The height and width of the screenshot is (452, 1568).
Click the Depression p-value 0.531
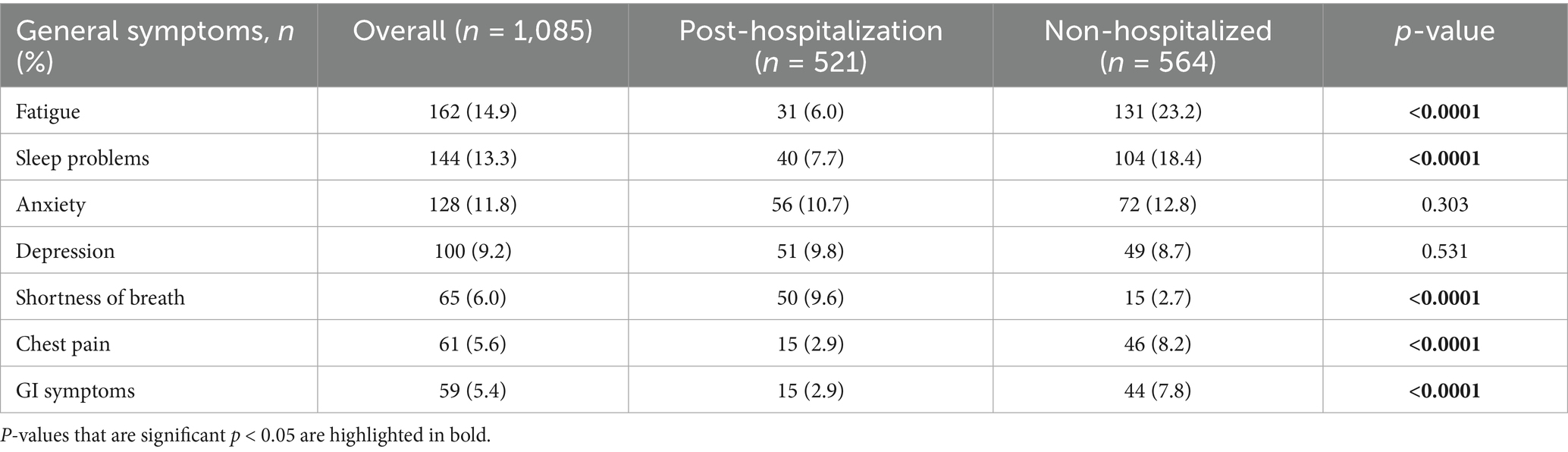1444,251
